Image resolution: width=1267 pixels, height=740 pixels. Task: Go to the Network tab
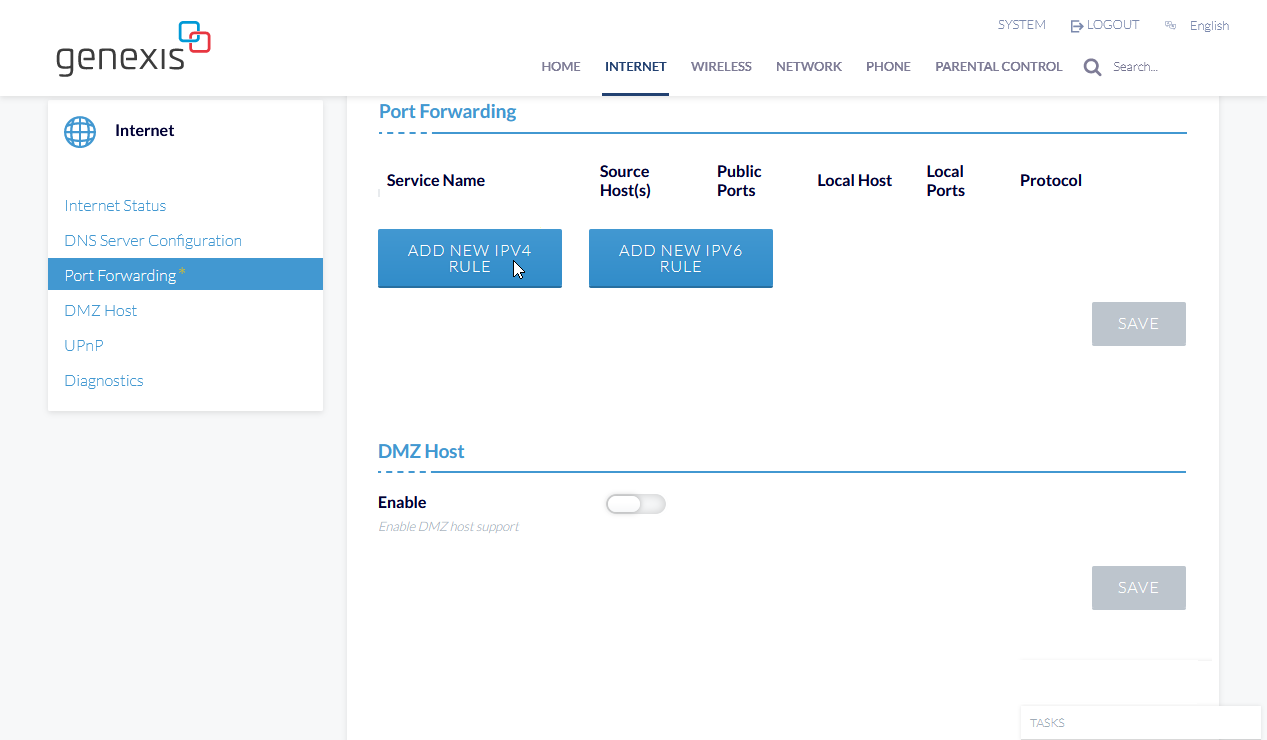click(x=808, y=67)
